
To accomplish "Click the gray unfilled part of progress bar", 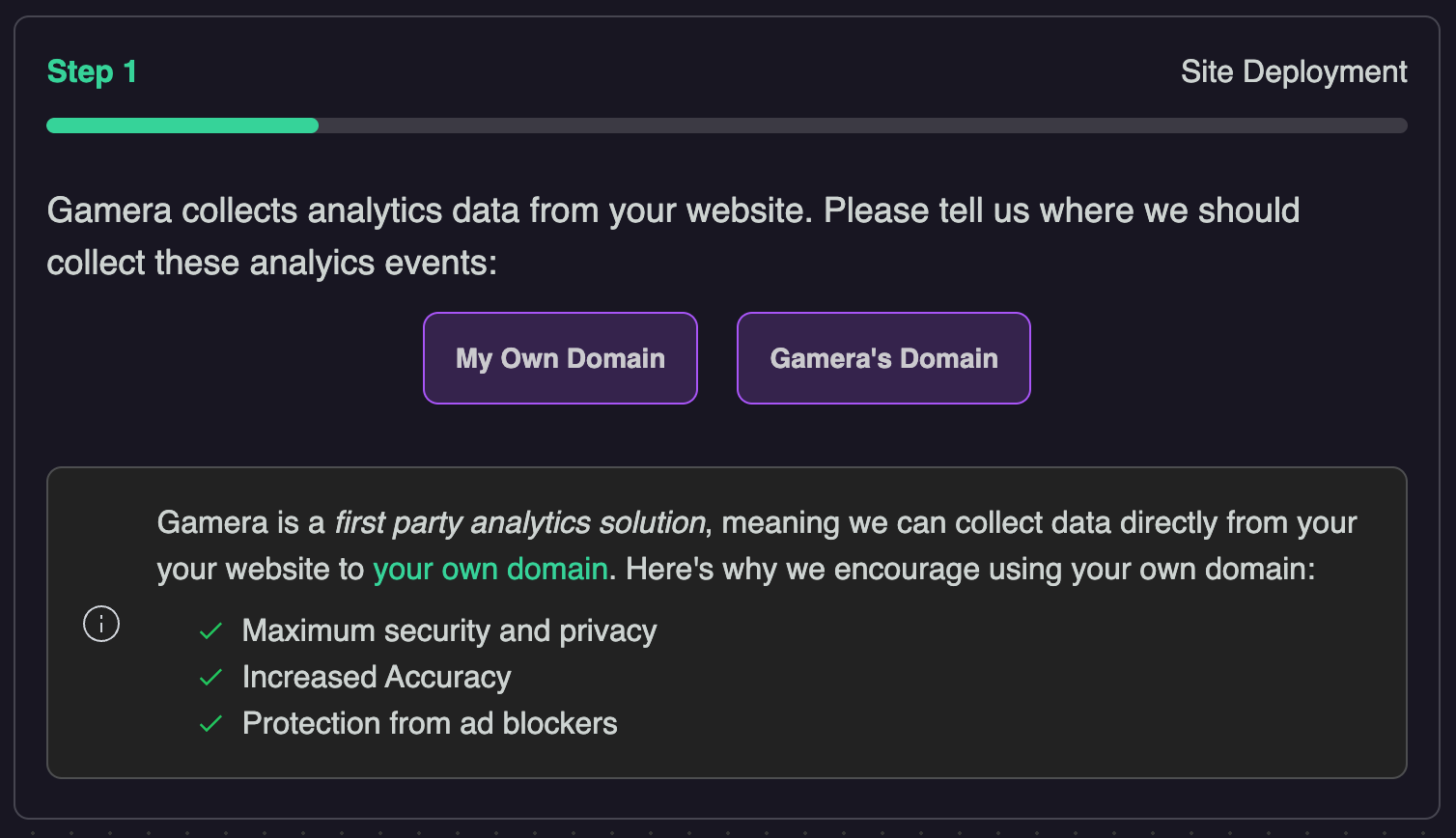I will [x=861, y=126].
